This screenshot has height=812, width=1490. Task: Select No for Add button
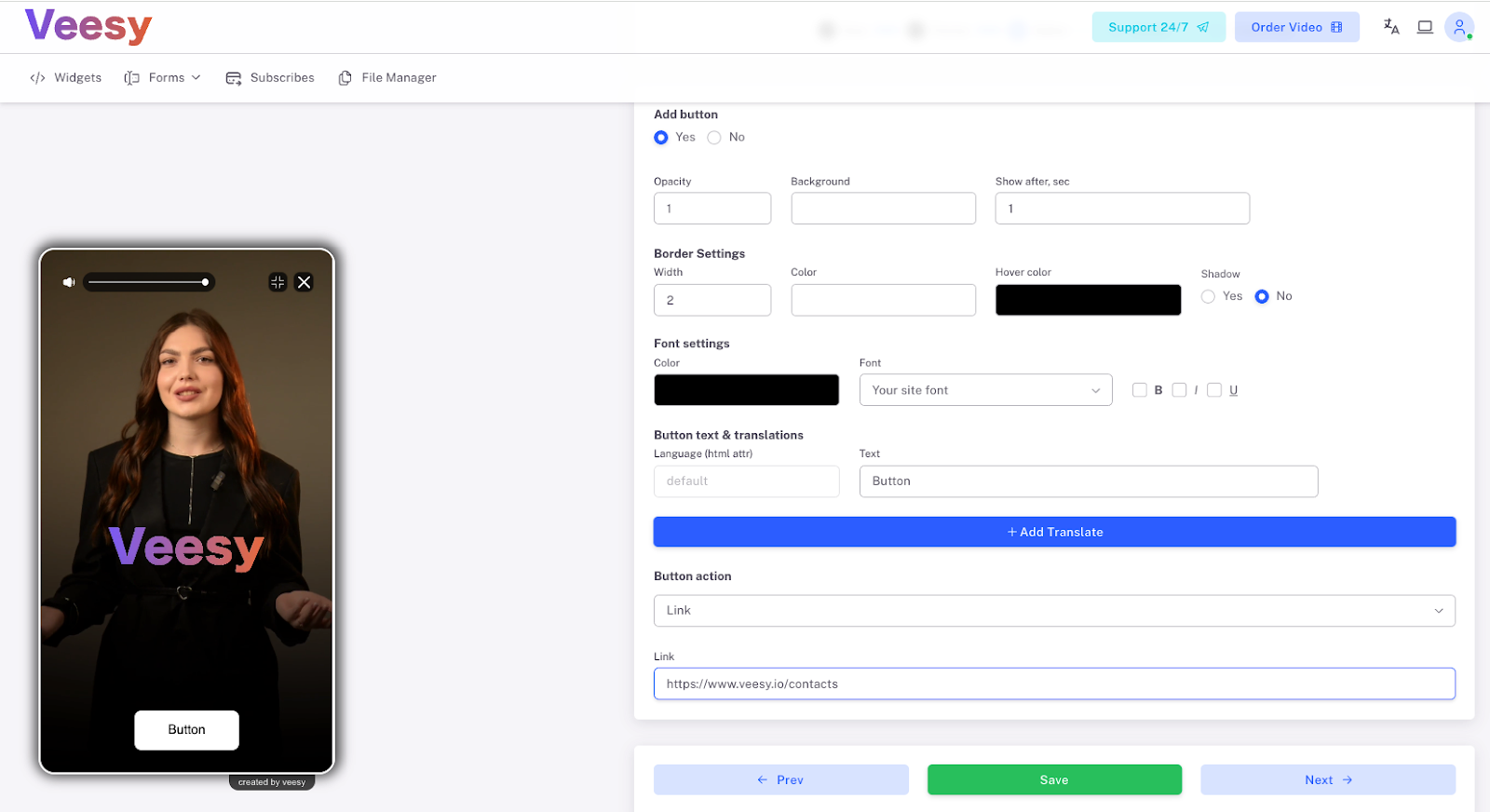tap(714, 138)
